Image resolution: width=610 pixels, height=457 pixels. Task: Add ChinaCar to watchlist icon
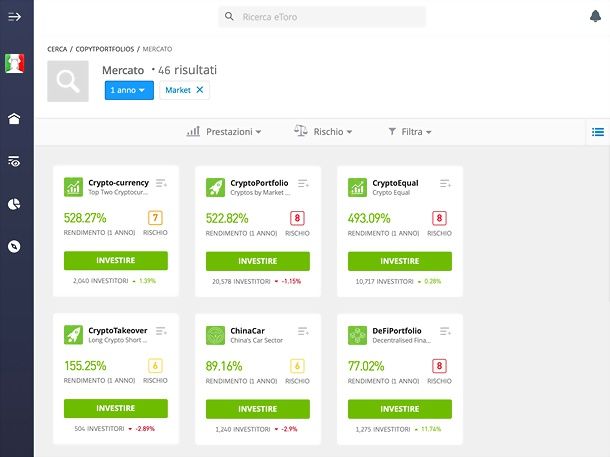[303, 331]
